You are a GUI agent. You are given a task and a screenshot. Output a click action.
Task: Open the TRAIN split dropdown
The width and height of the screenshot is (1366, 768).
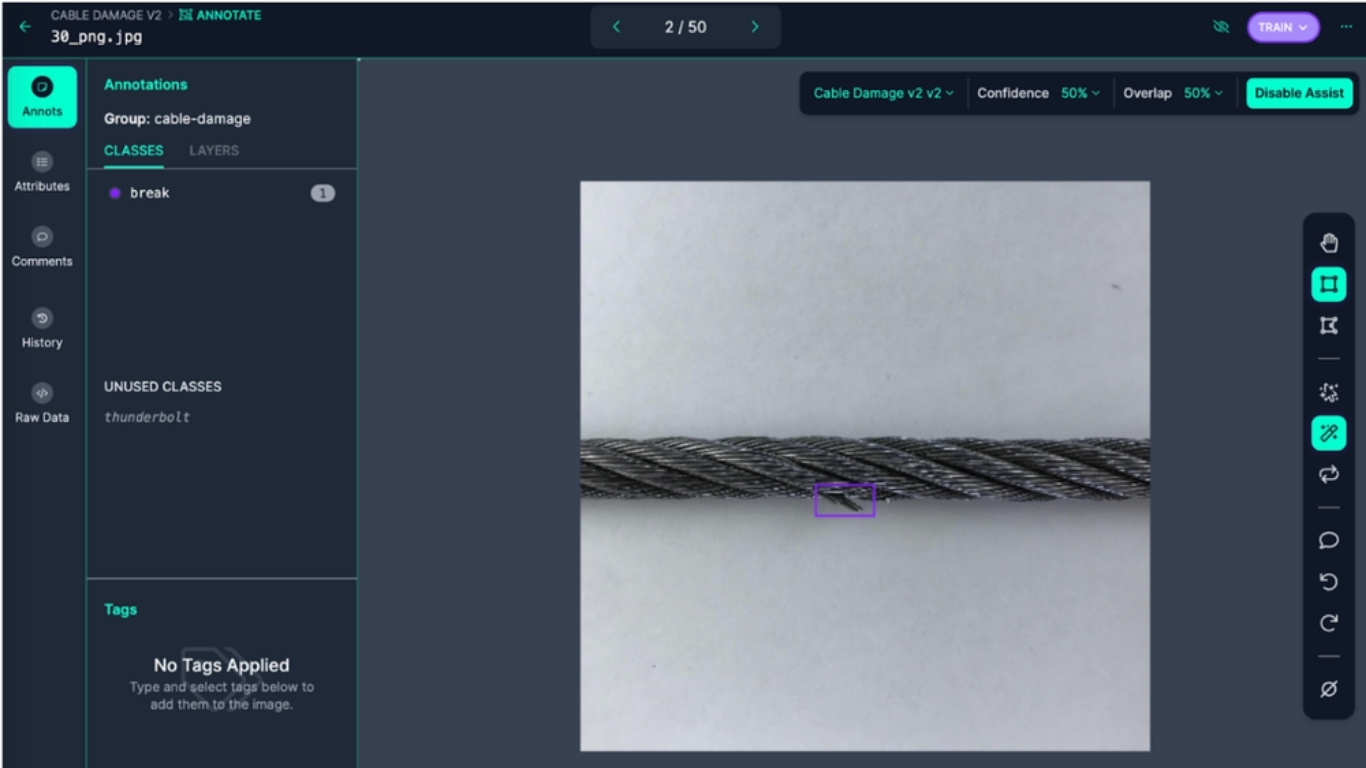tap(1282, 27)
